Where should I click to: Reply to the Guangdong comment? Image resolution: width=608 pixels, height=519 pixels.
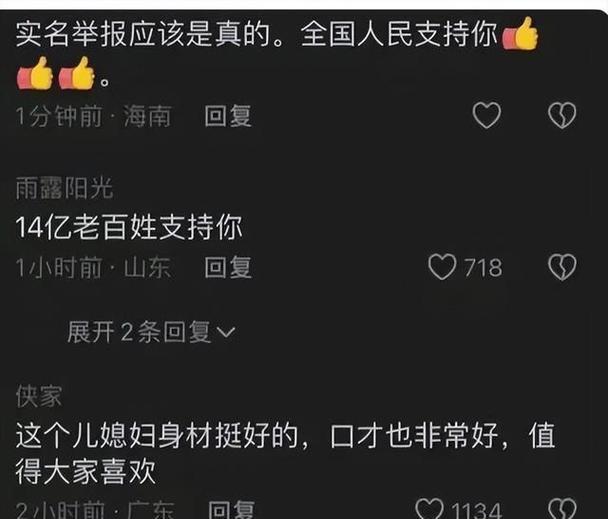231,509
